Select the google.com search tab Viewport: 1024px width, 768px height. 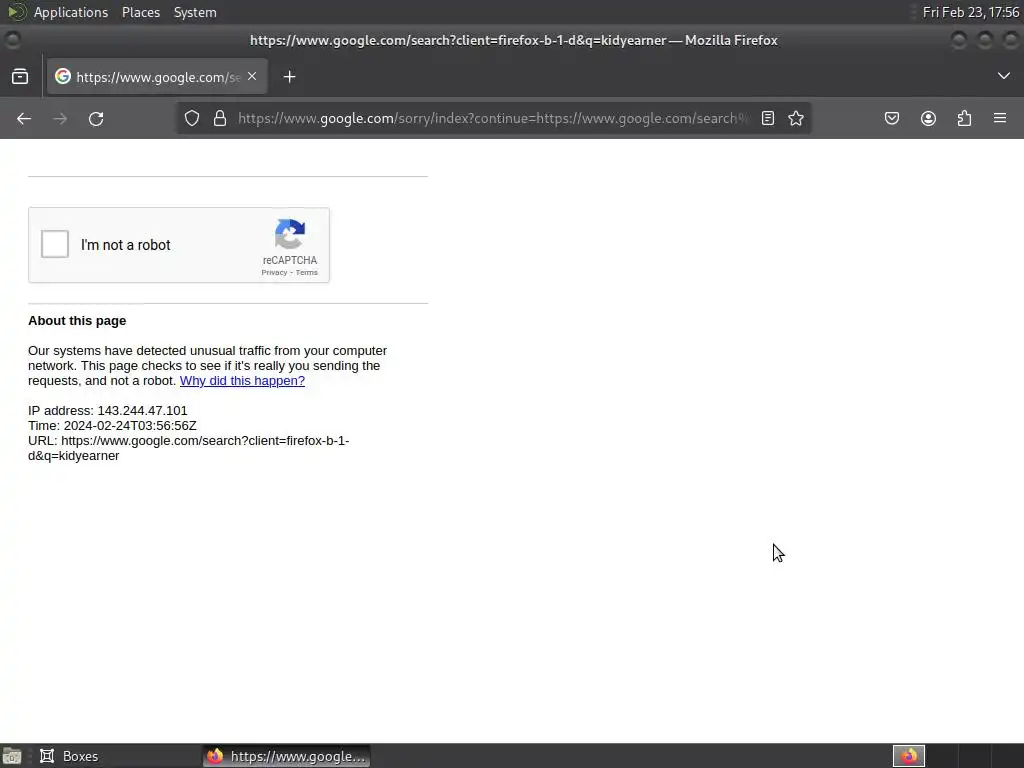click(157, 77)
